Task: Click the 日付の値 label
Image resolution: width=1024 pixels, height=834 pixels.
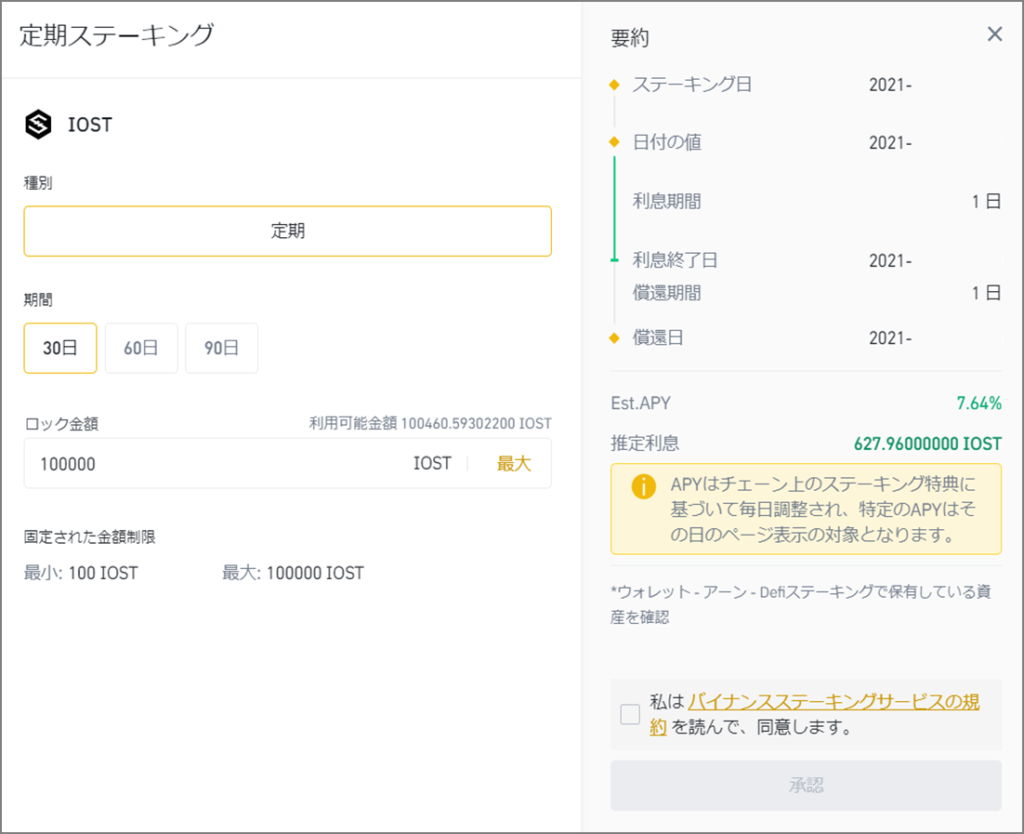Action: [667, 142]
